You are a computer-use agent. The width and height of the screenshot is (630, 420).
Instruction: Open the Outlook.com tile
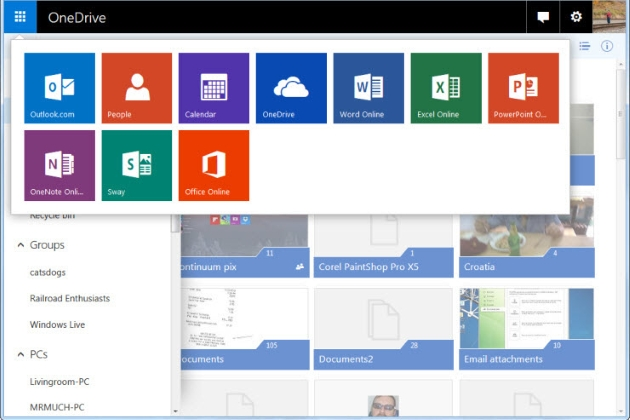[59, 88]
